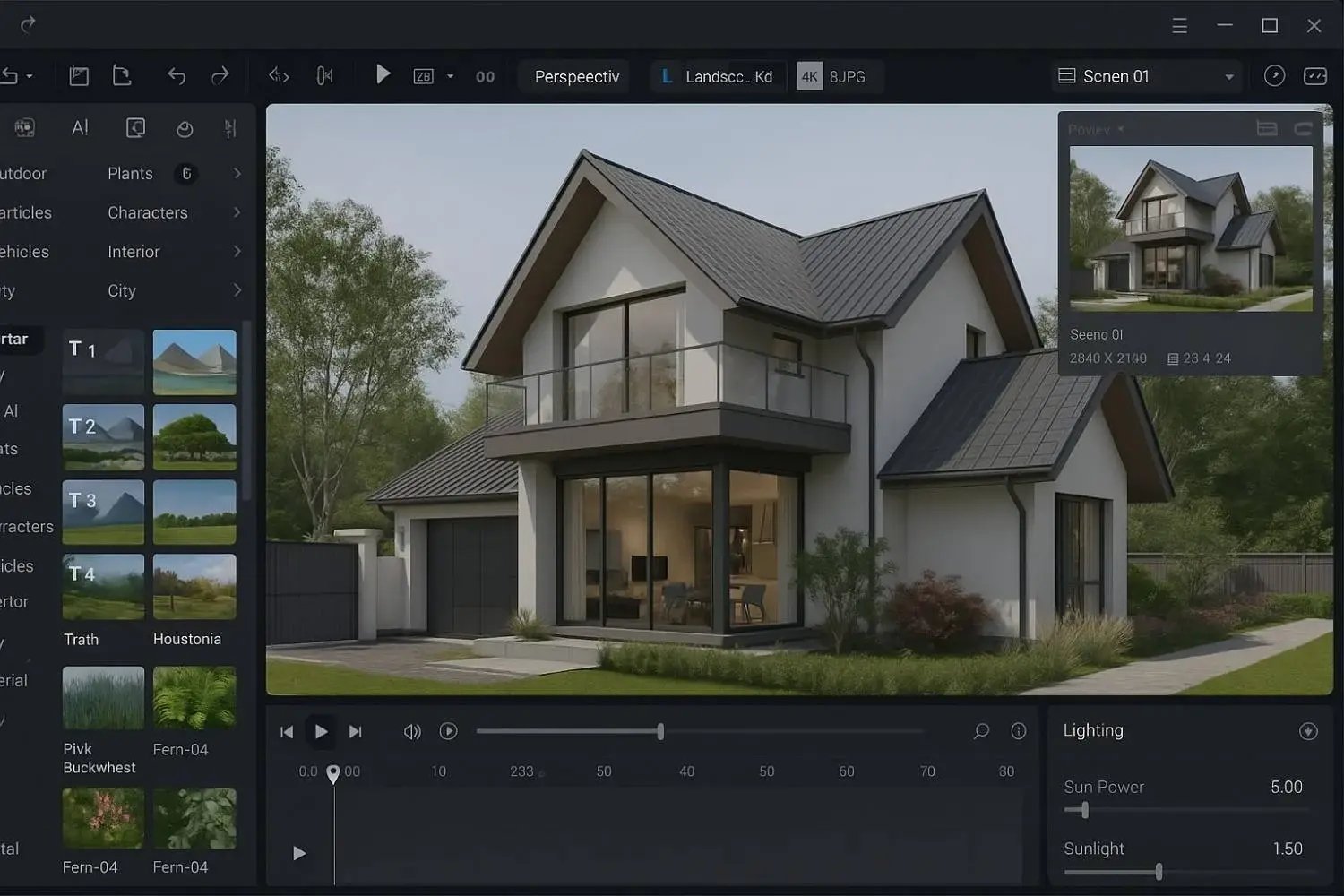
Task: Toggle the 4K output quality setting
Action: (809, 76)
